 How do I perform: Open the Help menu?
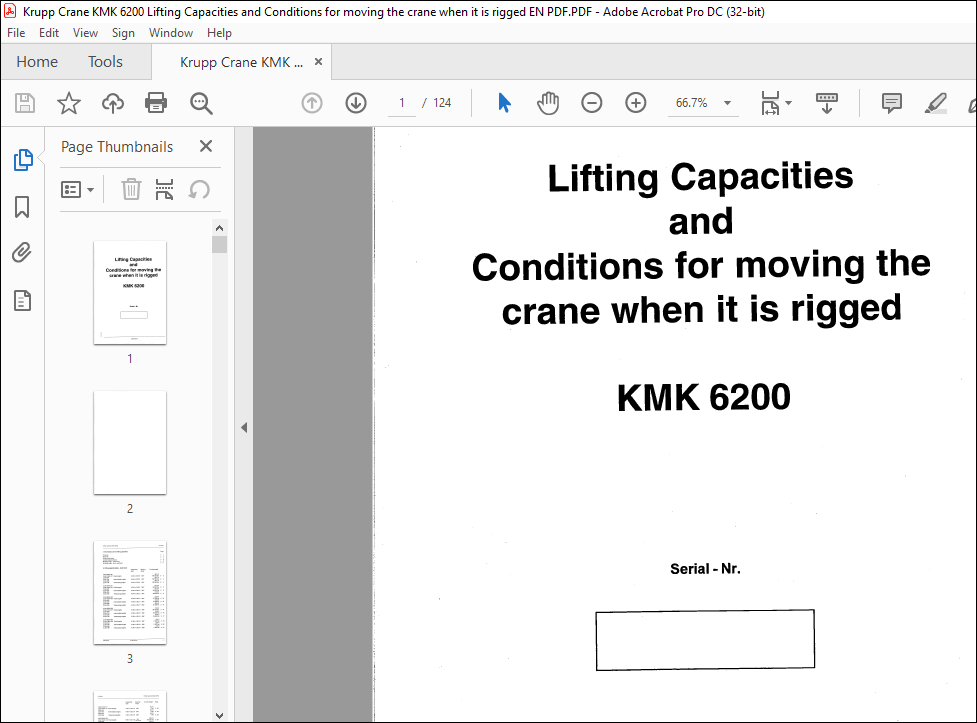tap(219, 32)
